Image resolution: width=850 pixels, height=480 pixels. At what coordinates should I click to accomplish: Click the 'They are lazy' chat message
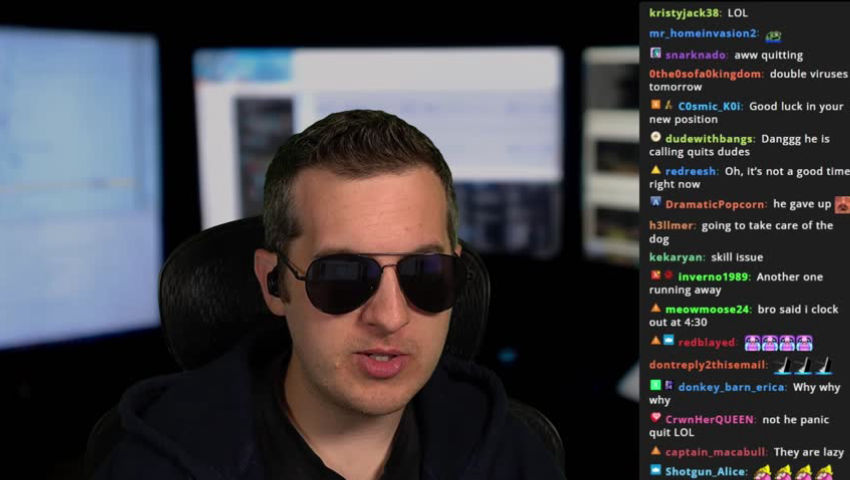[x=809, y=452]
